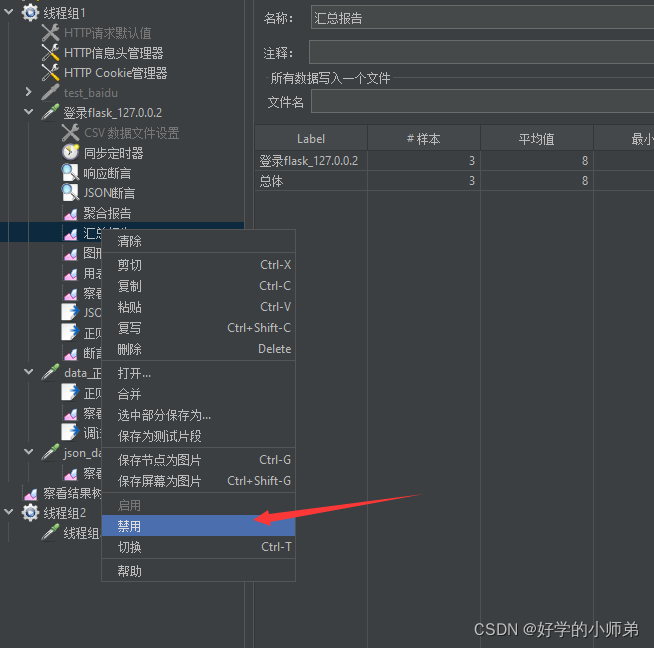This screenshot has width=654, height=648.
Task: Collapse the json_da sampler node
Action: coord(28,452)
